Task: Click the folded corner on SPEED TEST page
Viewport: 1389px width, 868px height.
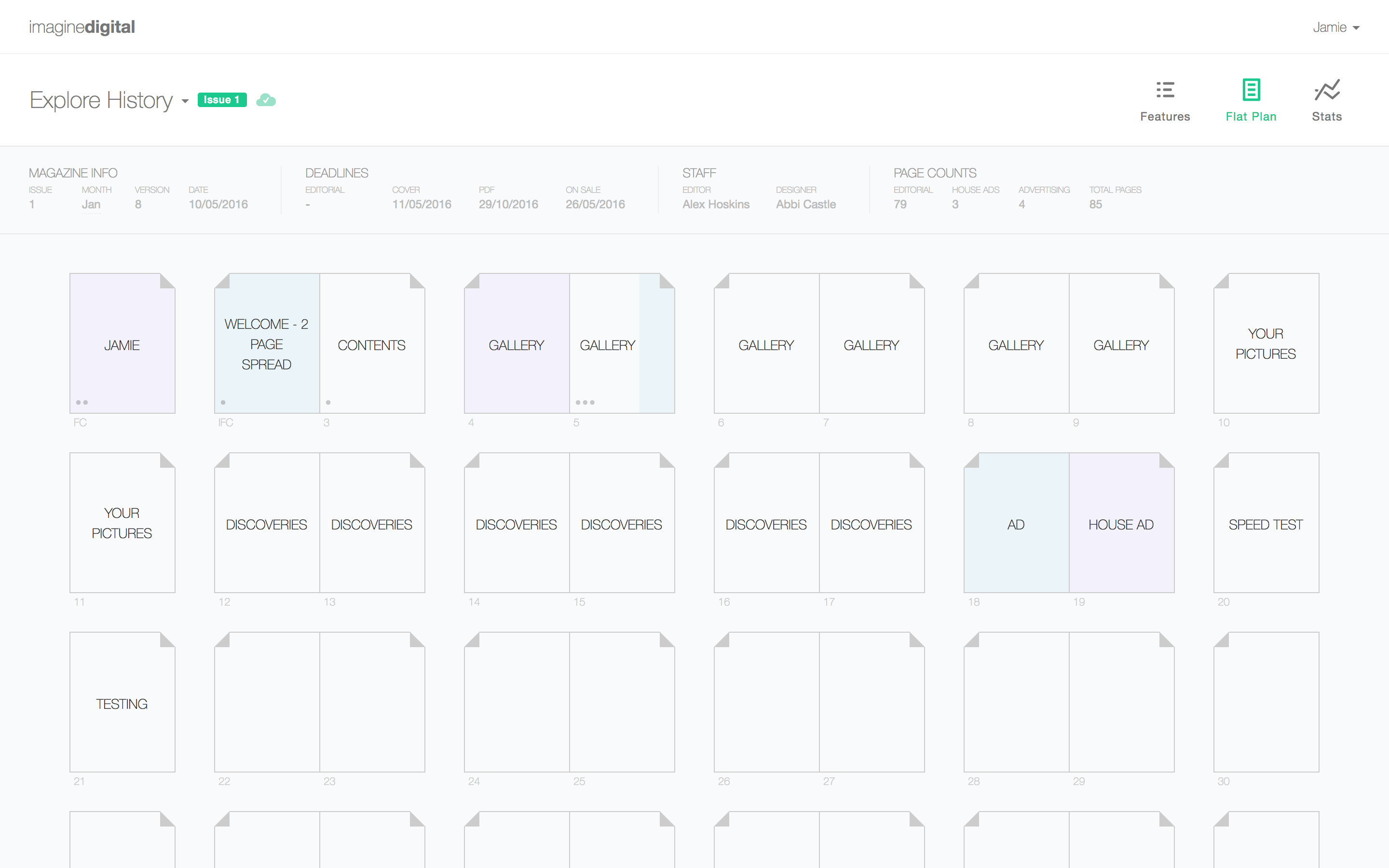Action: click(1221, 461)
